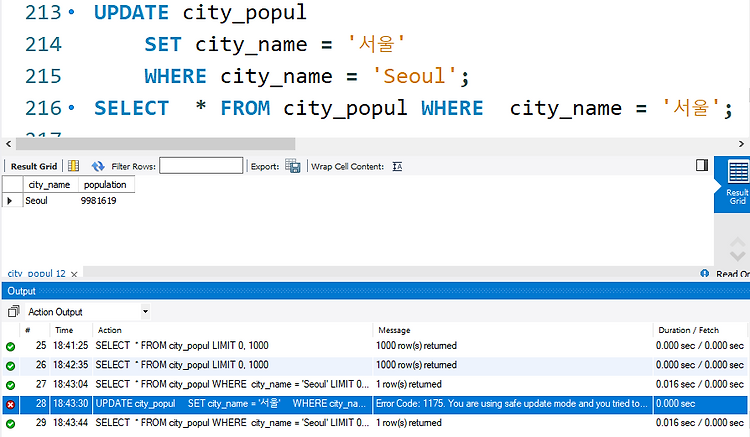
Task: Toggle Wrap Cell Content icon
Action: [397, 166]
